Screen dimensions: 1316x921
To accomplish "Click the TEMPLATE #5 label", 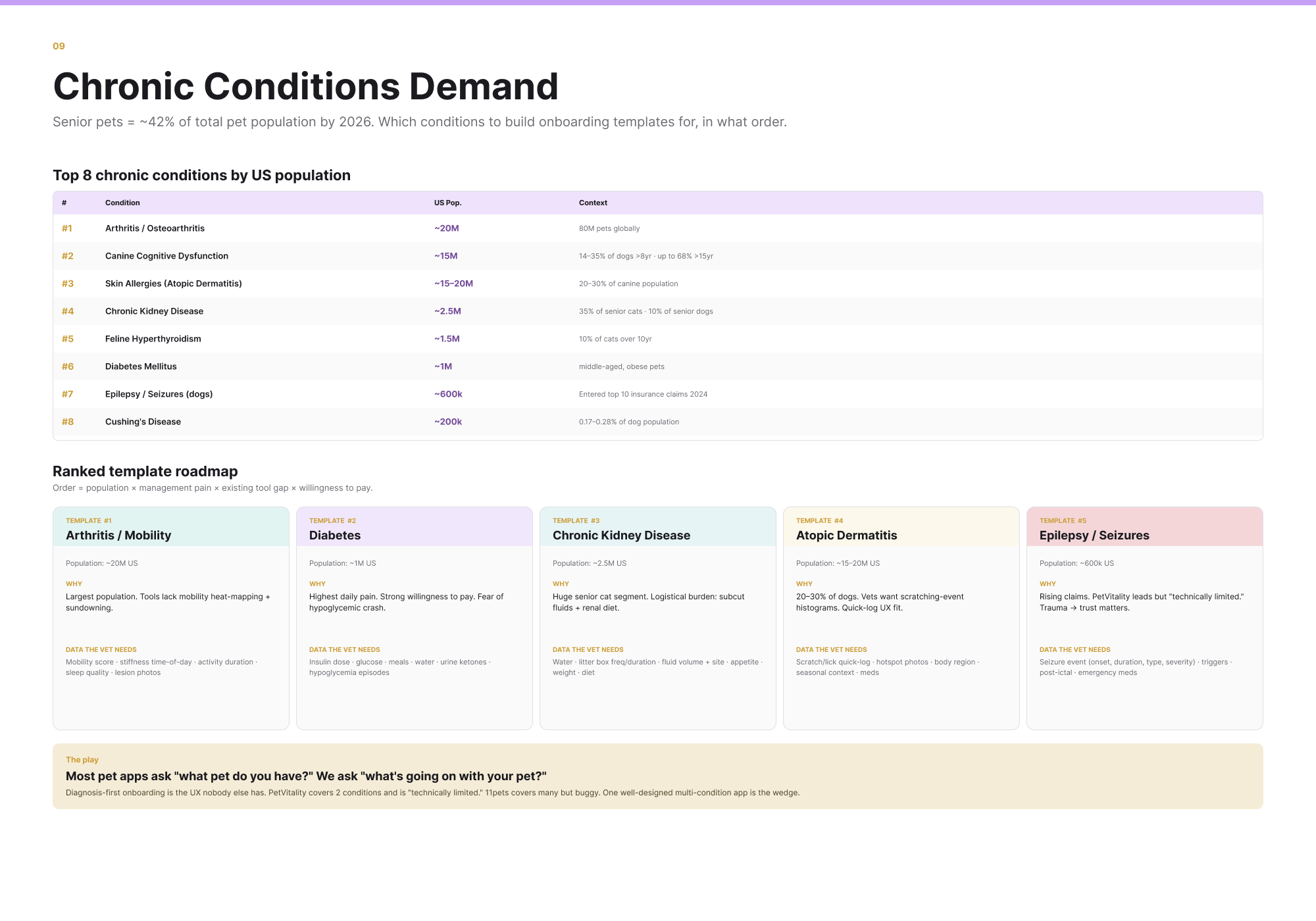I will click(x=1063, y=520).
